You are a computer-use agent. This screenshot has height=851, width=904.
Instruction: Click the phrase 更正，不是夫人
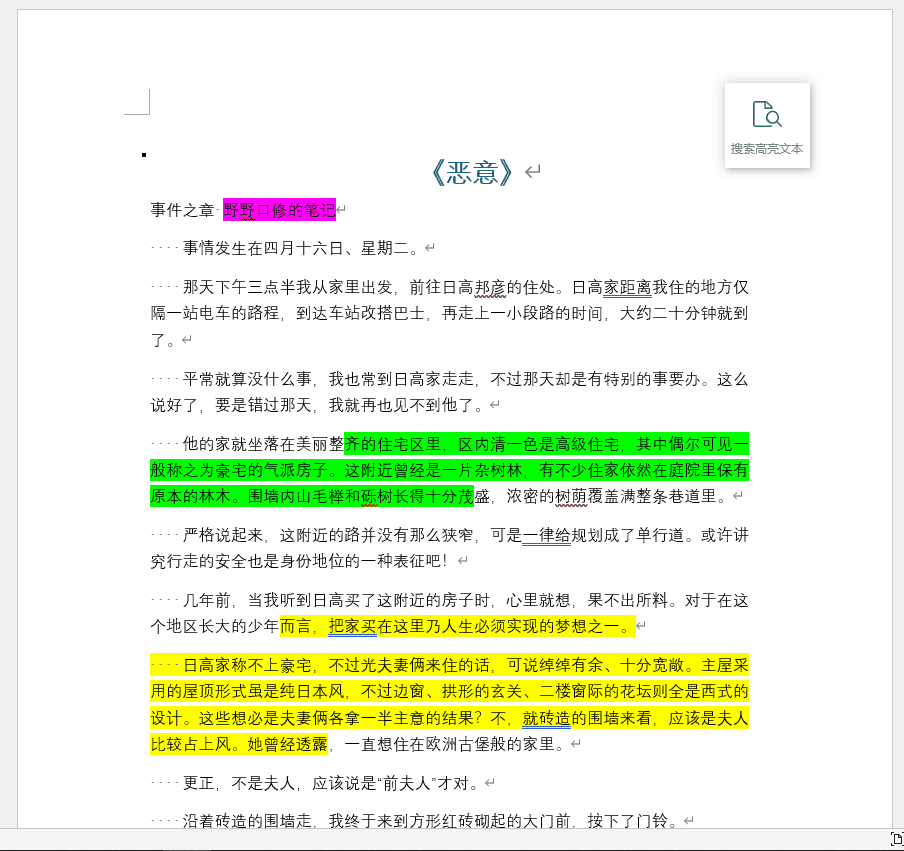[x=239, y=783]
